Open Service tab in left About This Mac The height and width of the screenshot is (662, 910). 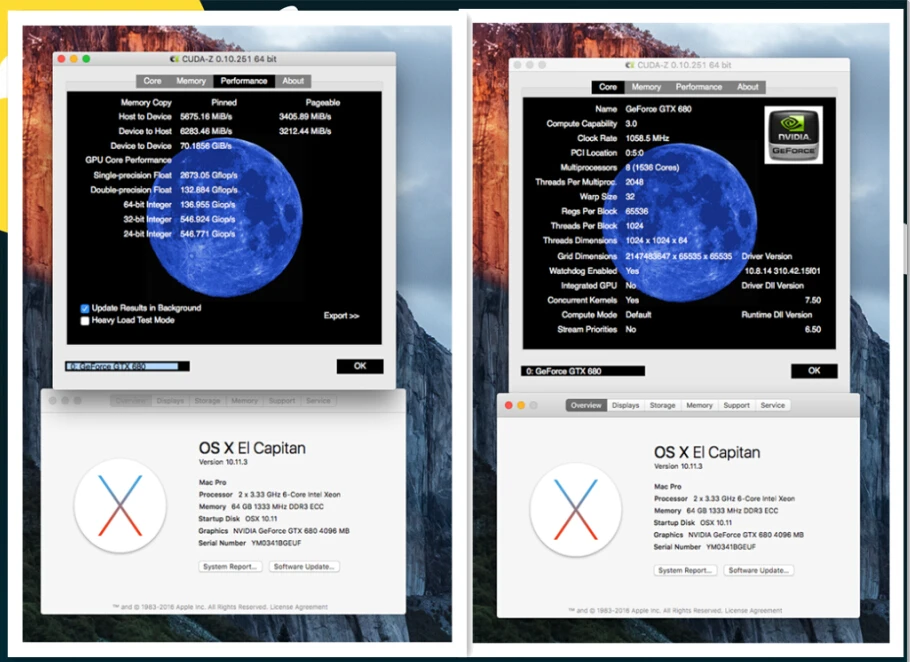[x=318, y=401]
